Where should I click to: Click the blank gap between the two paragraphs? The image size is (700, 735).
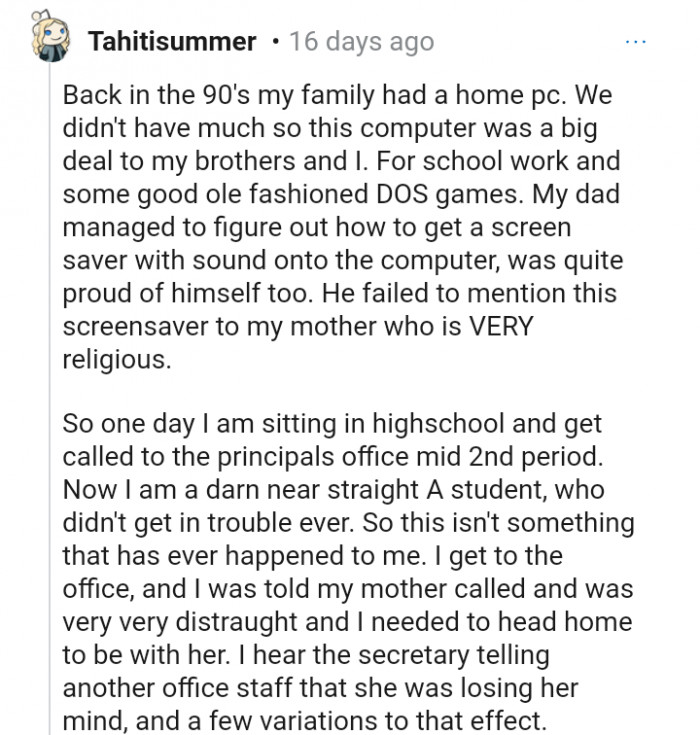click(x=338, y=391)
